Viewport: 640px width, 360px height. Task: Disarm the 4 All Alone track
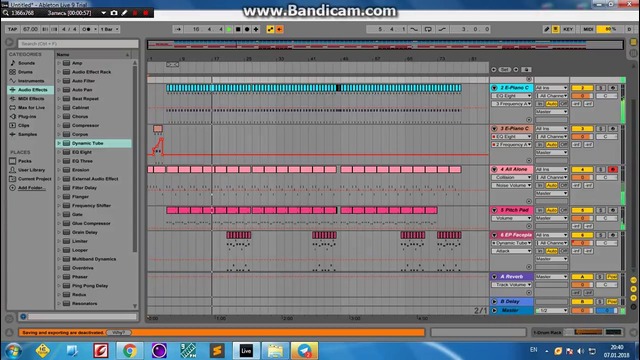point(613,169)
